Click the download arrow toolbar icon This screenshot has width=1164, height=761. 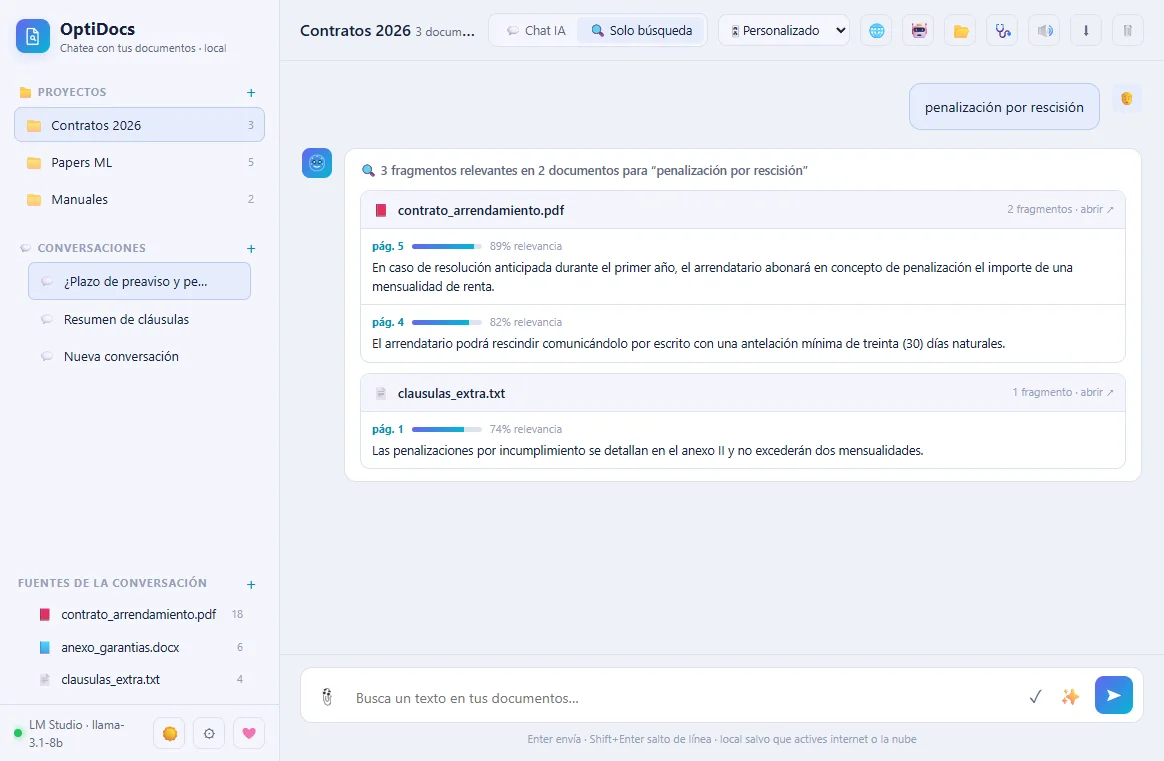(1086, 30)
